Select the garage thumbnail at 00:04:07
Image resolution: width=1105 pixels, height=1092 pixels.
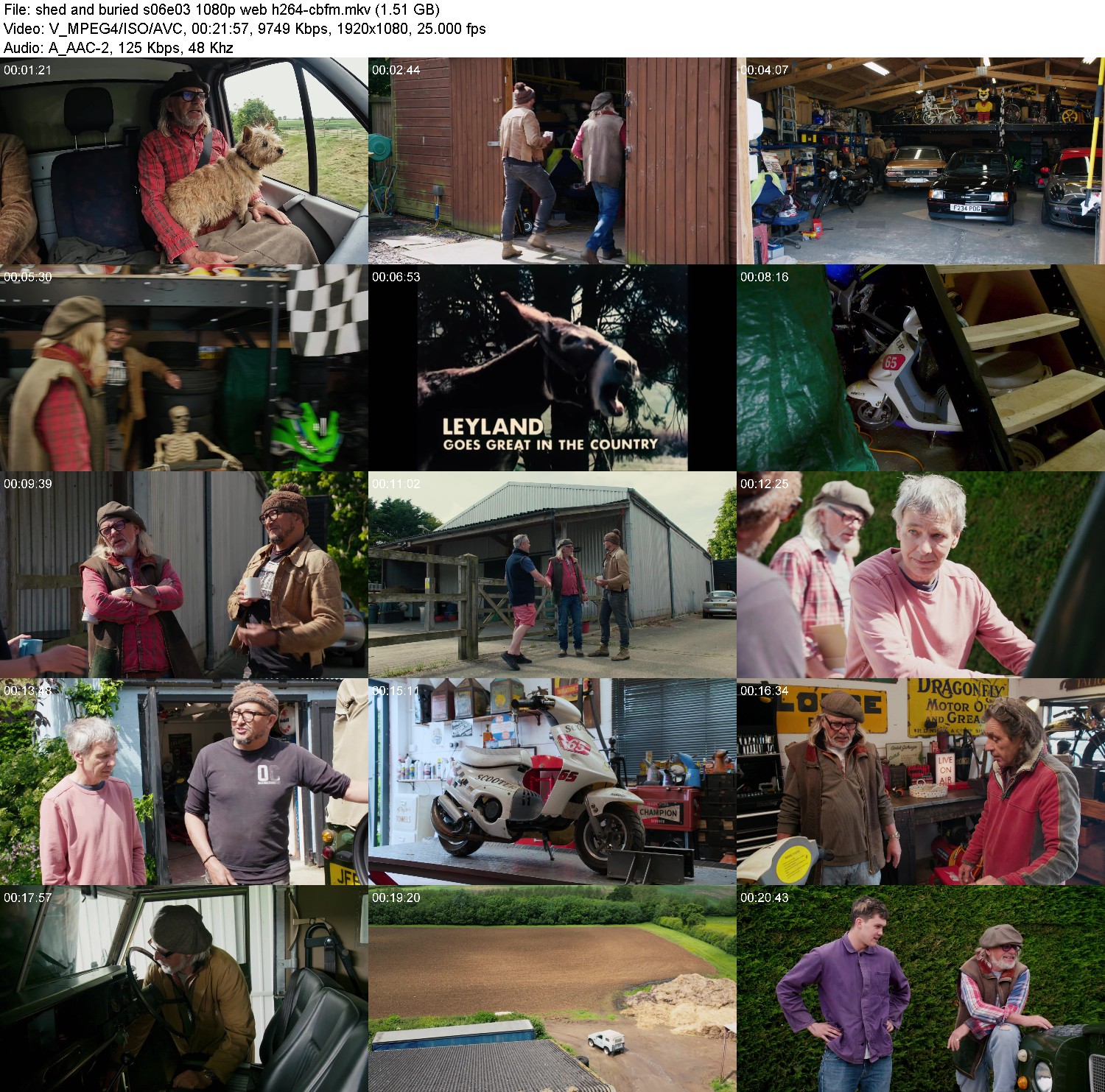(x=921, y=161)
